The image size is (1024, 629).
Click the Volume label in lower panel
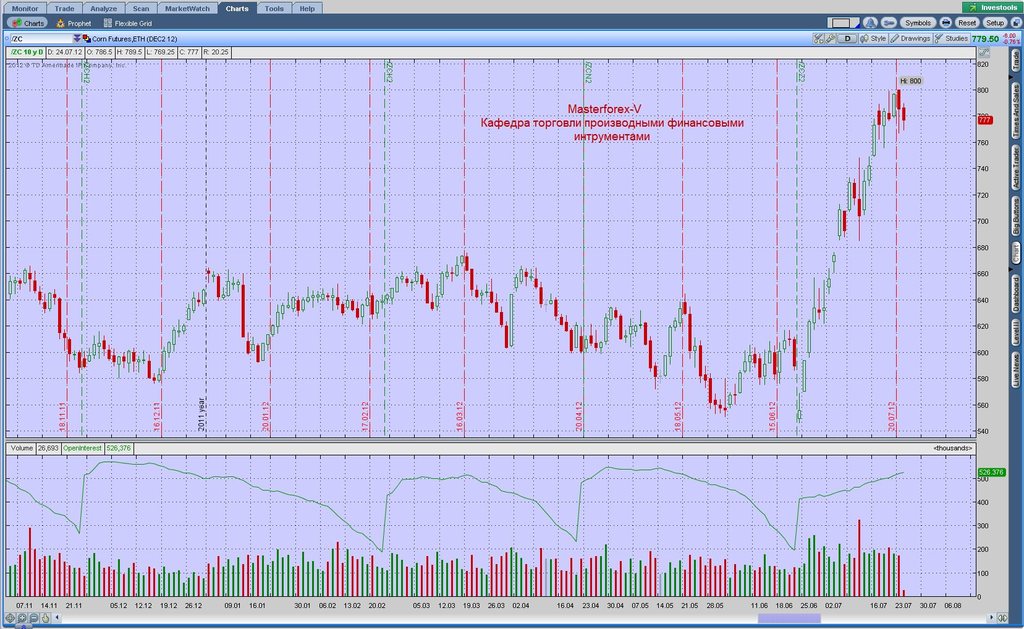click(22, 448)
